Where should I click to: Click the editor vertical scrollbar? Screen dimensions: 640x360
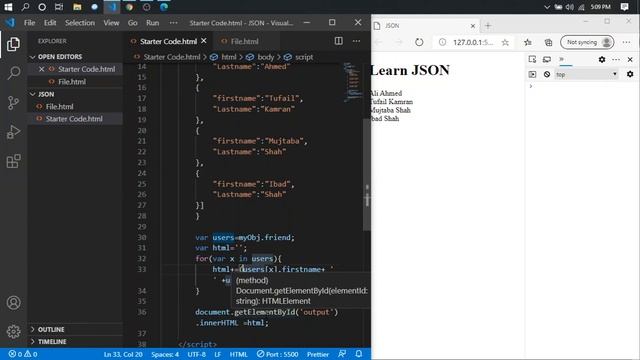point(367,175)
